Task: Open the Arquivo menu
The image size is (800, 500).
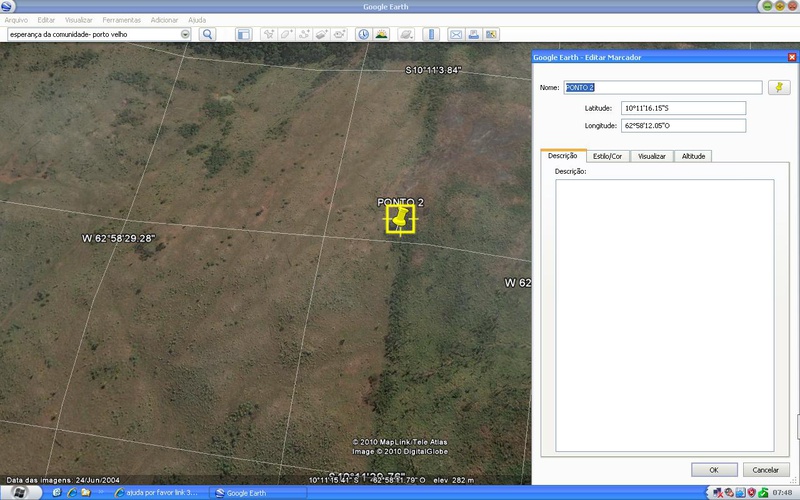Action: click(x=16, y=20)
